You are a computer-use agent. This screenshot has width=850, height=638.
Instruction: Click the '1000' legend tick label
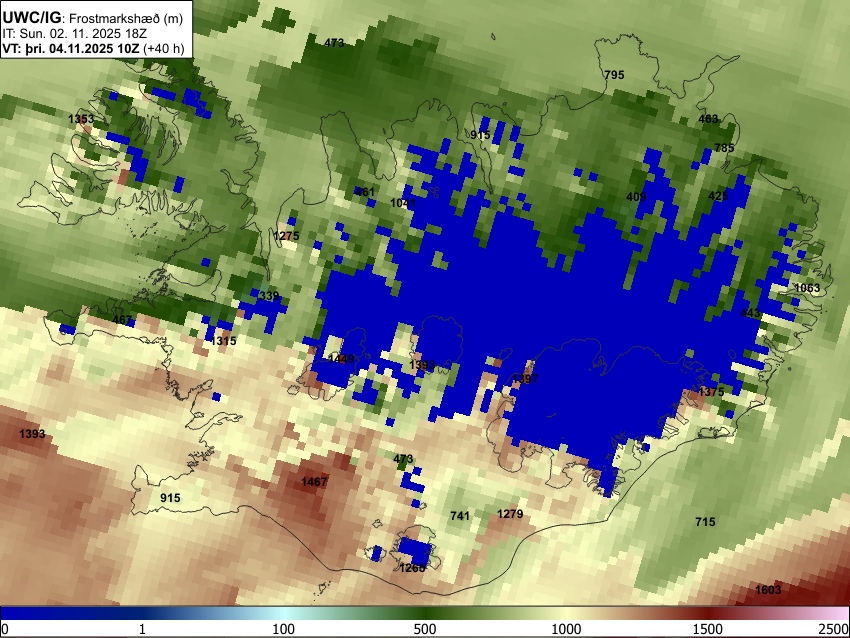[566, 629]
